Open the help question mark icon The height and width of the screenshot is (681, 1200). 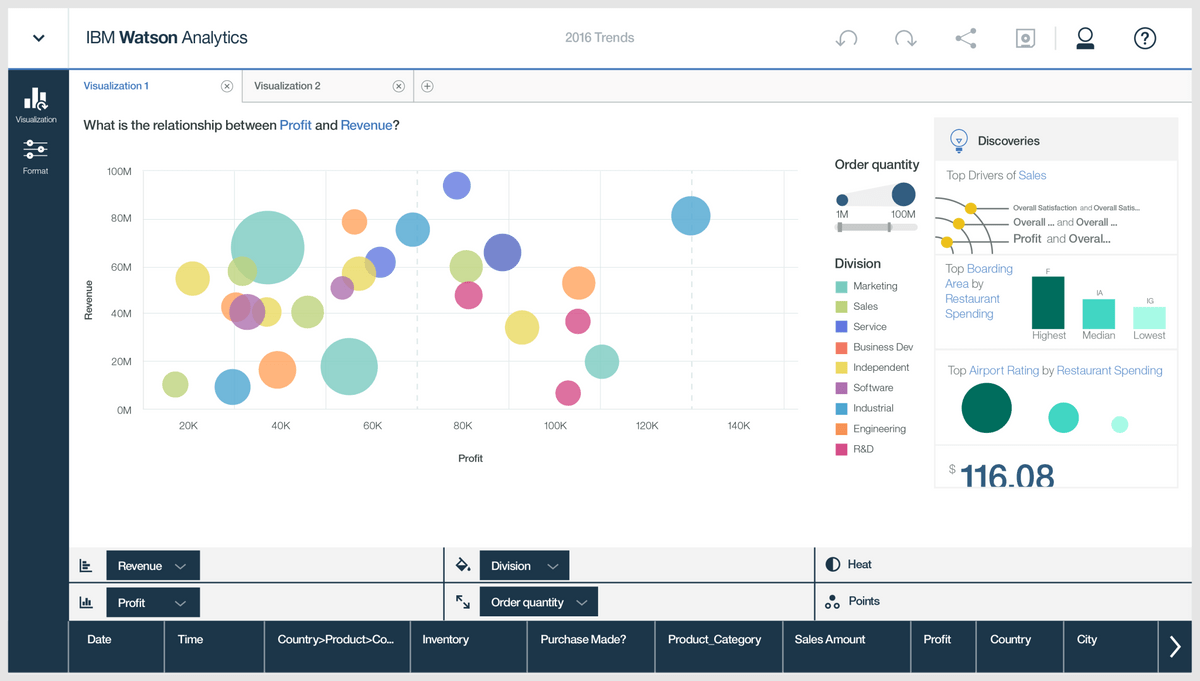pyautogui.click(x=1145, y=38)
